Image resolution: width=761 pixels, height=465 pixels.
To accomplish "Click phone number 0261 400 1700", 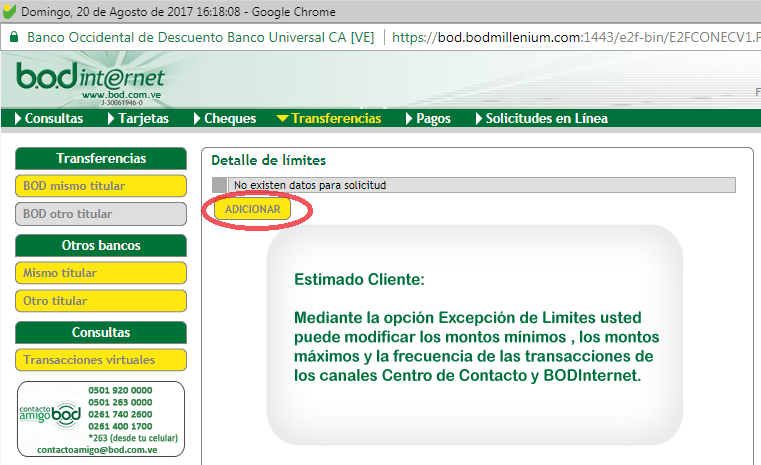I will tap(120, 426).
